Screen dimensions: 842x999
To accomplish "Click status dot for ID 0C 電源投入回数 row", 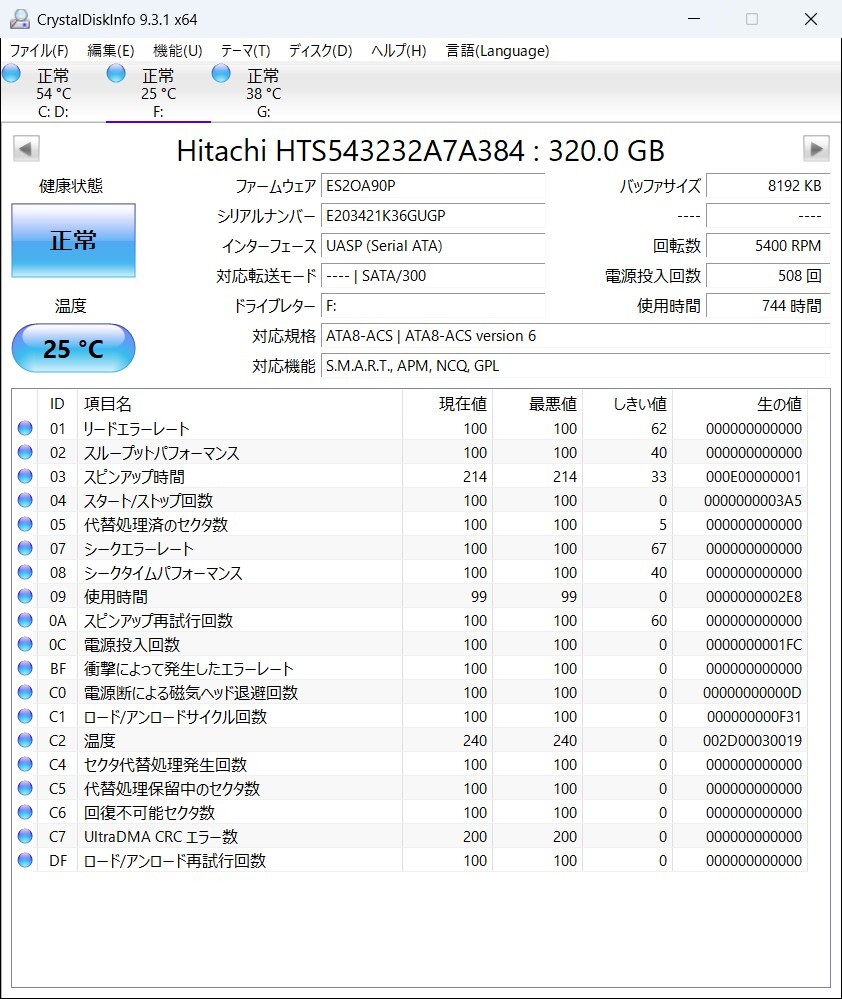I will click(25, 644).
